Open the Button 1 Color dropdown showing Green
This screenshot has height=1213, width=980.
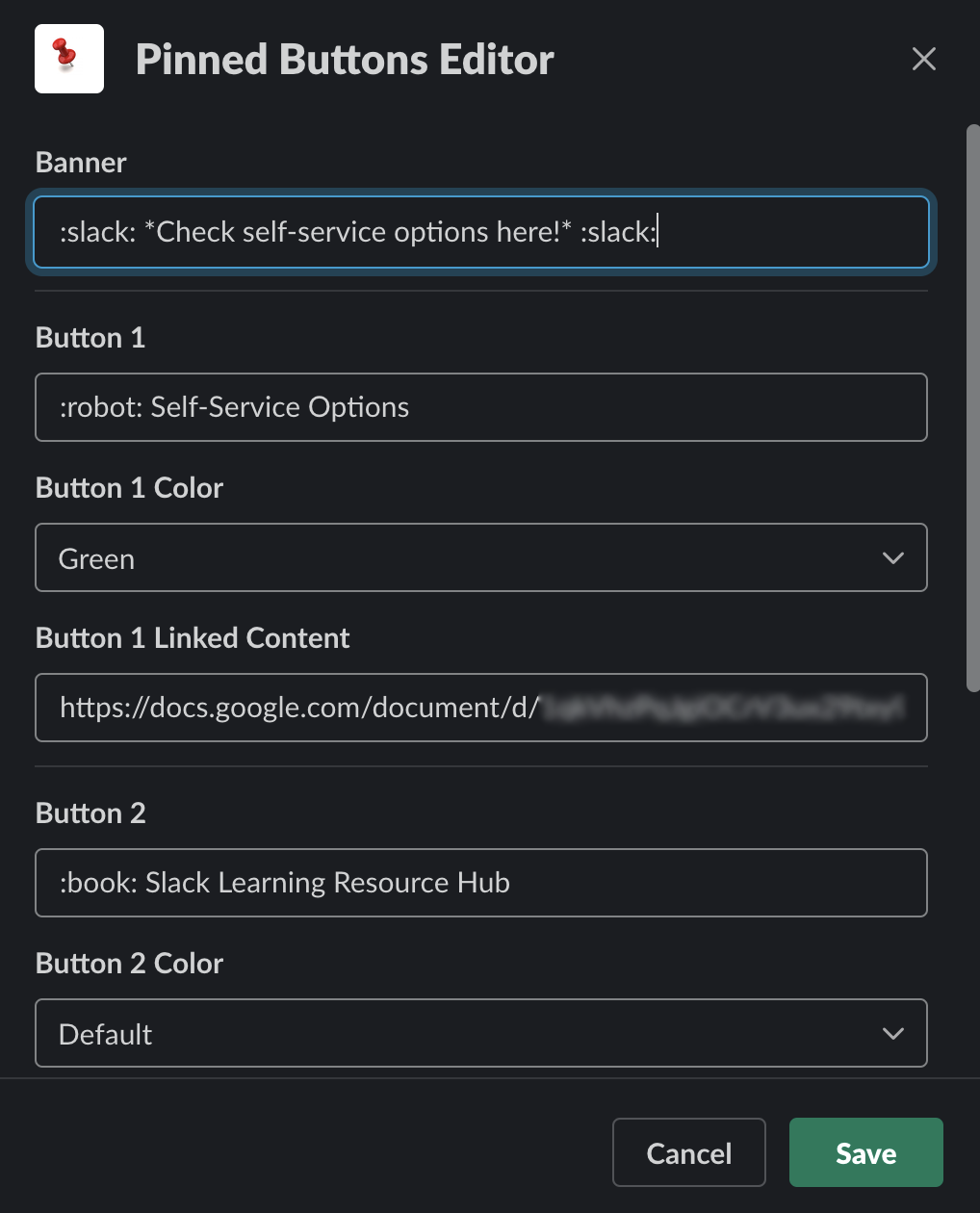pyautogui.click(x=462, y=557)
